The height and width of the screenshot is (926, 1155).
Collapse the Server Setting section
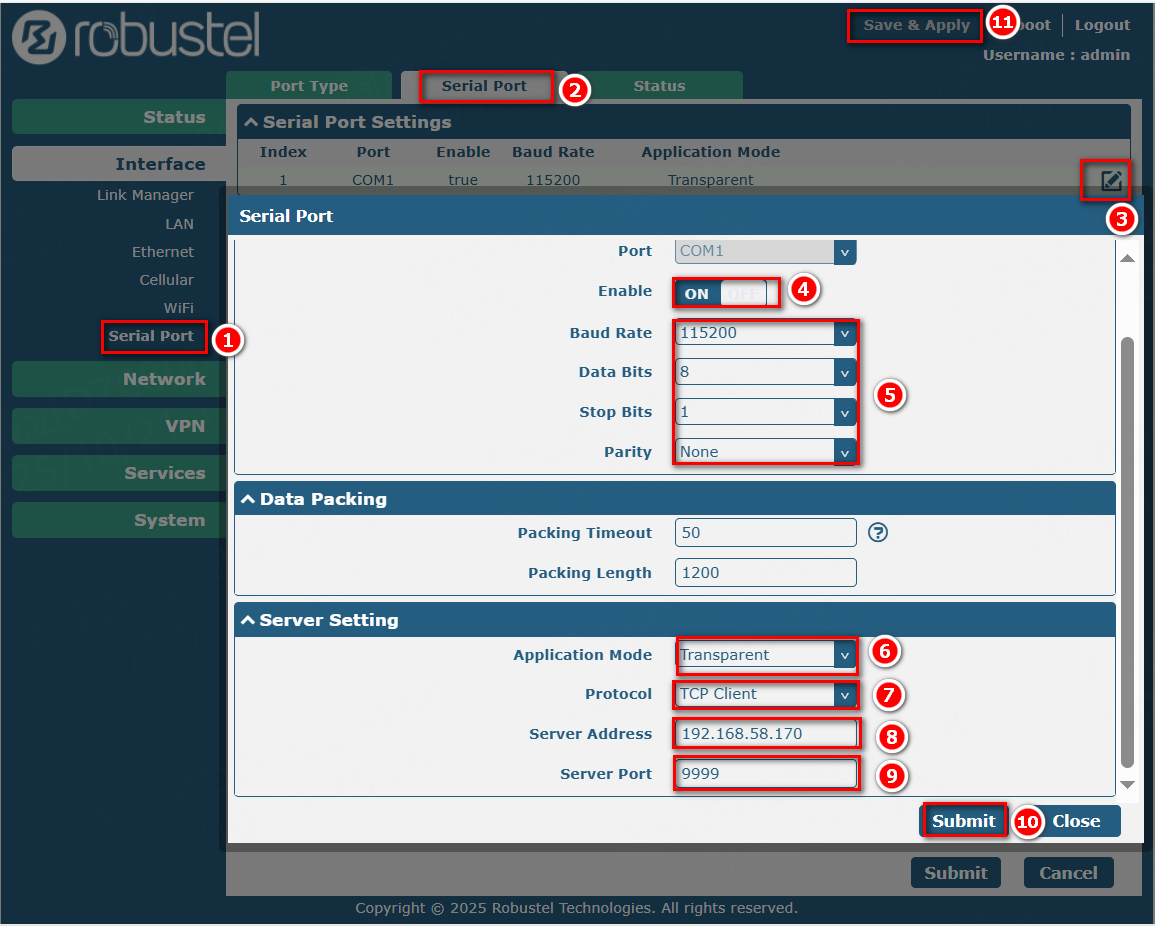point(248,620)
